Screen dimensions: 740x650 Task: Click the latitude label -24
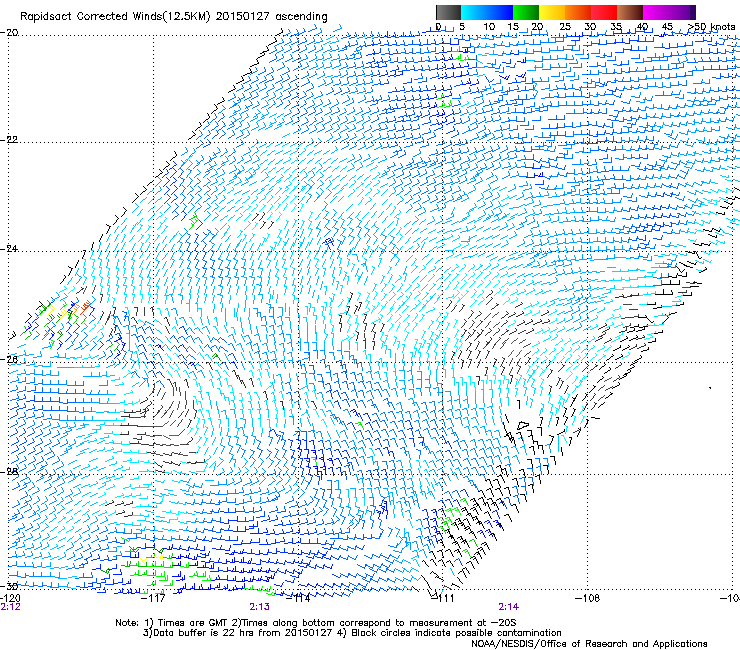coord(9,248)
